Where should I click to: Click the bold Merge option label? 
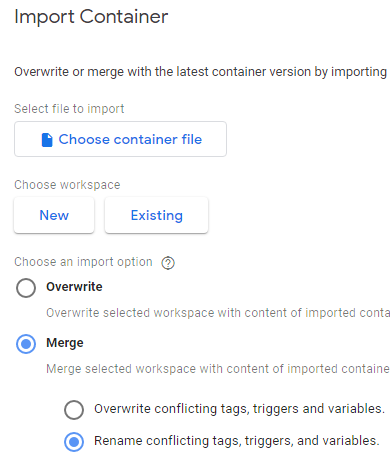click(x=65, y=343)
